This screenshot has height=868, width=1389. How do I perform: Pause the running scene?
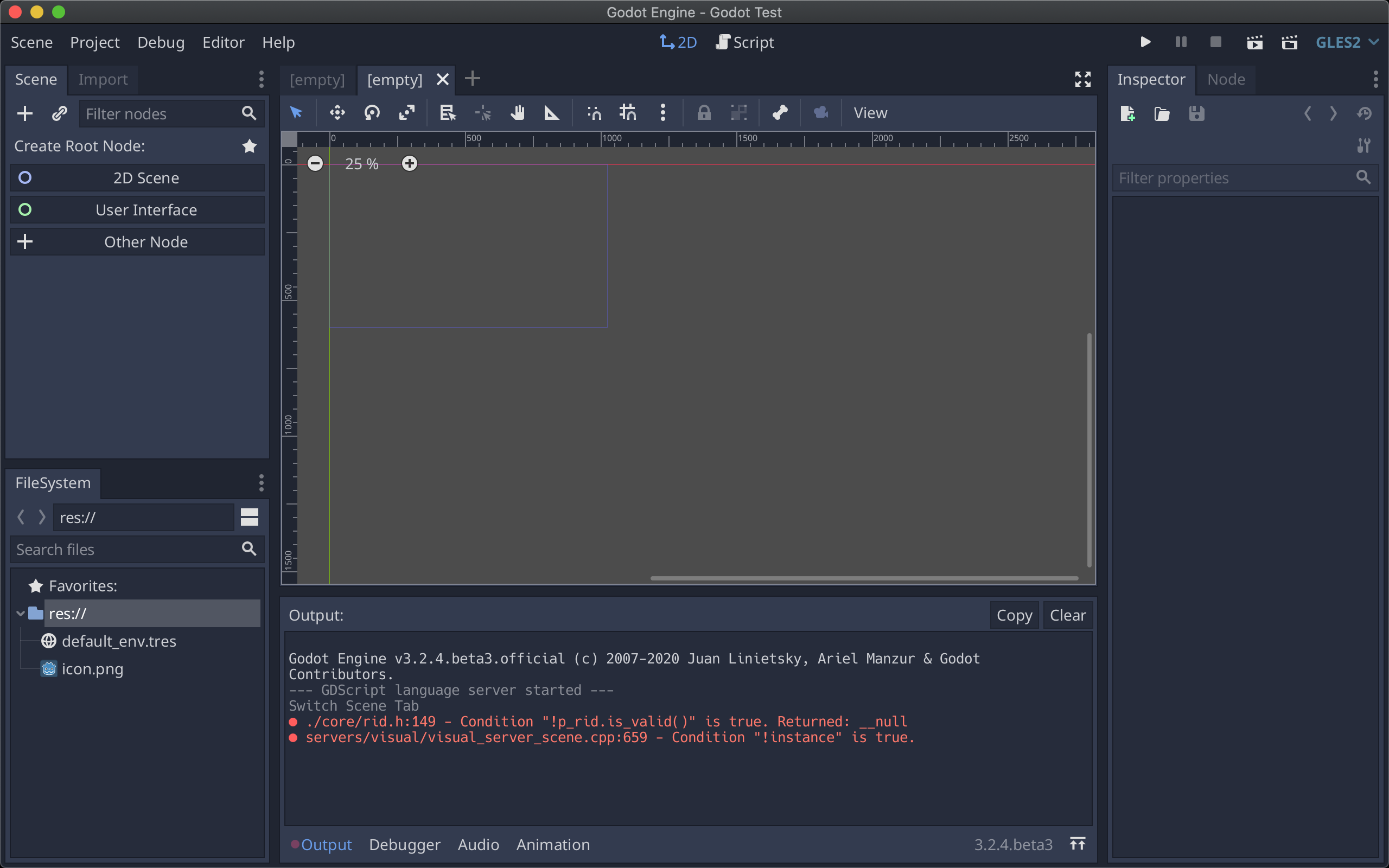pos(1181,42)
